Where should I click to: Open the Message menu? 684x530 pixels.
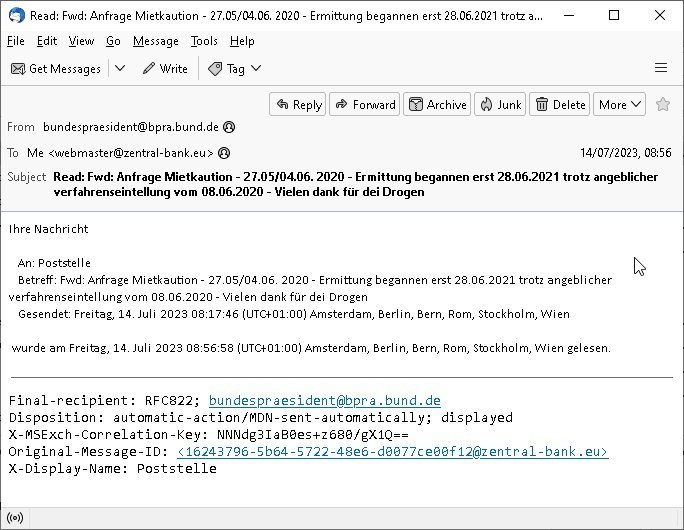tap(156, 41)
